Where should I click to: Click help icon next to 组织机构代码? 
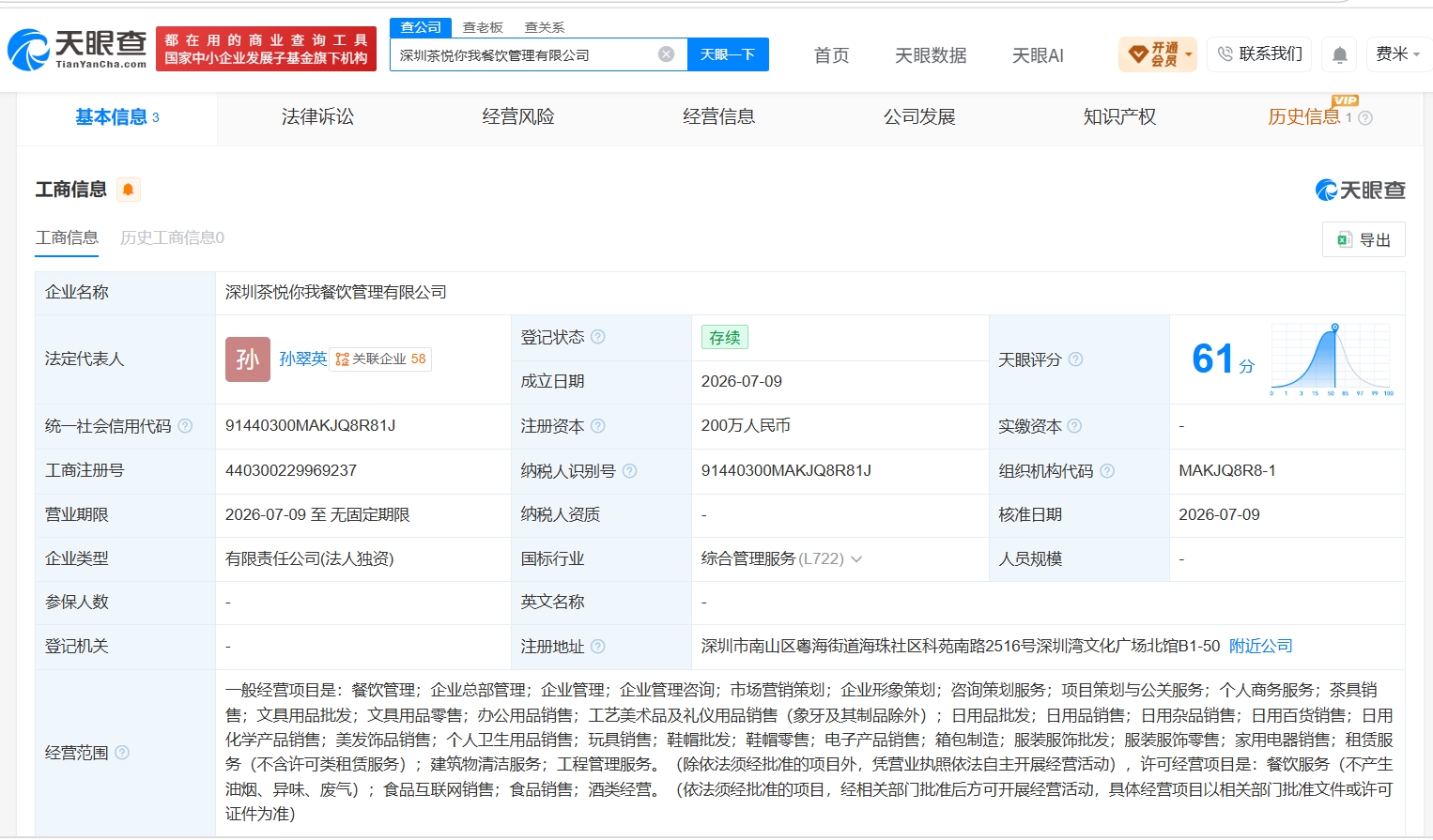1107,471
